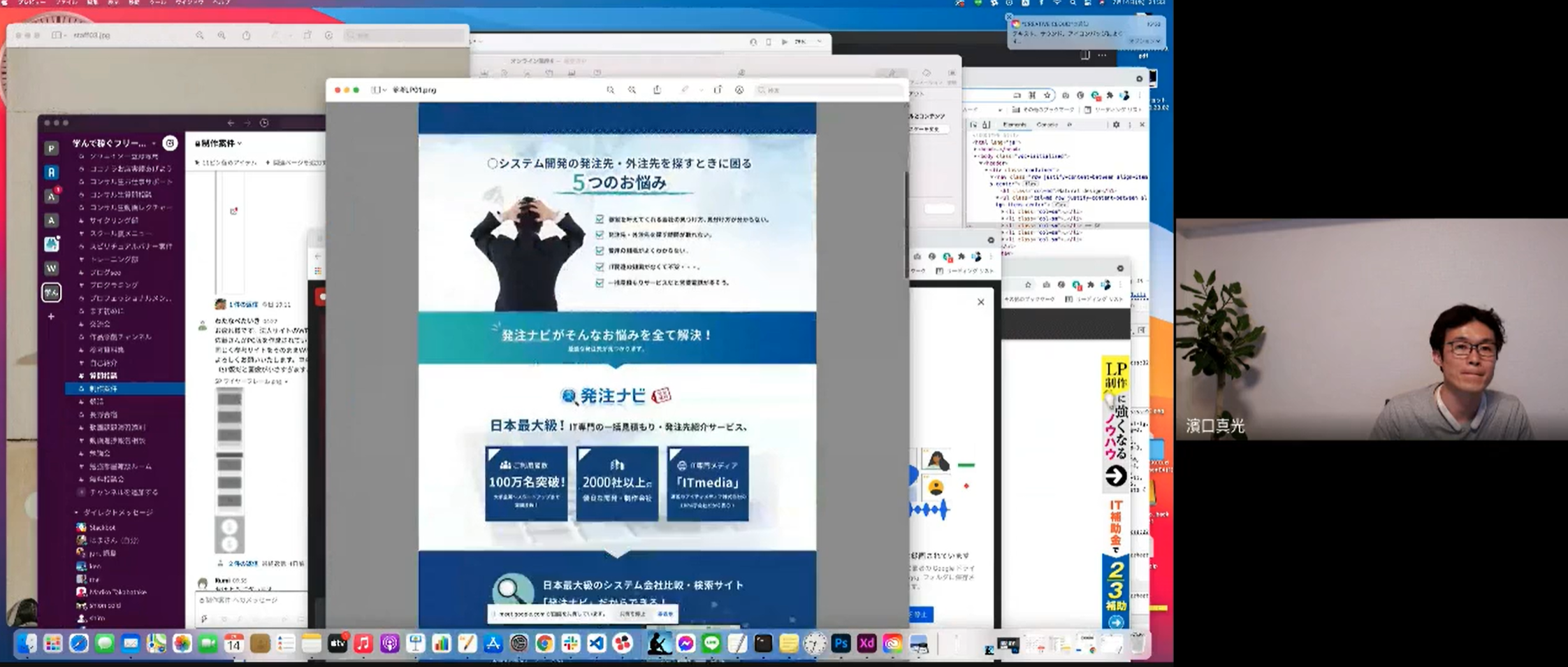Launch Adobe XD from the Dock
1568x667 pixels.
point(866,643)
